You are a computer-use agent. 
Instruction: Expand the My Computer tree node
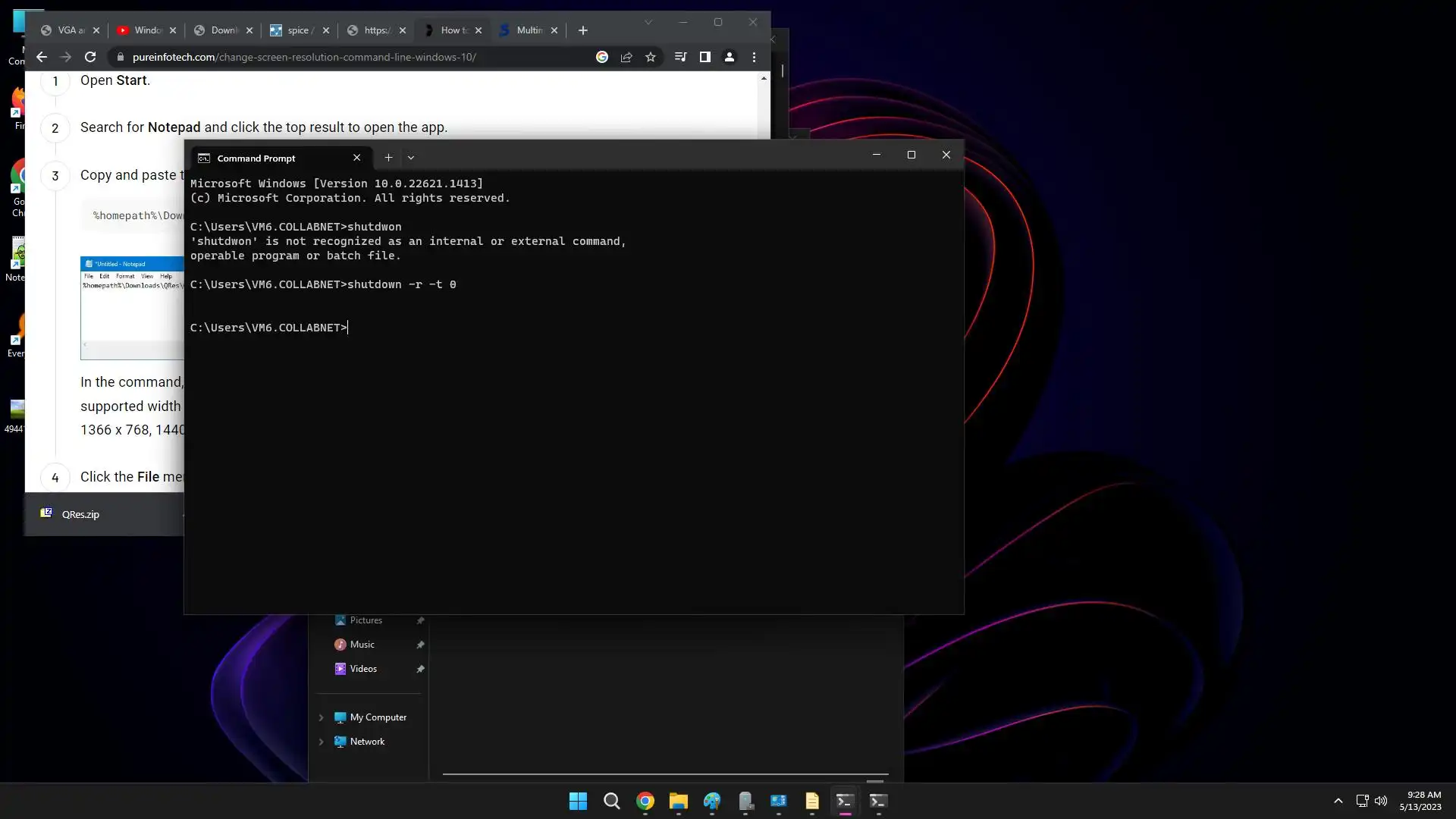click(321, 717)
